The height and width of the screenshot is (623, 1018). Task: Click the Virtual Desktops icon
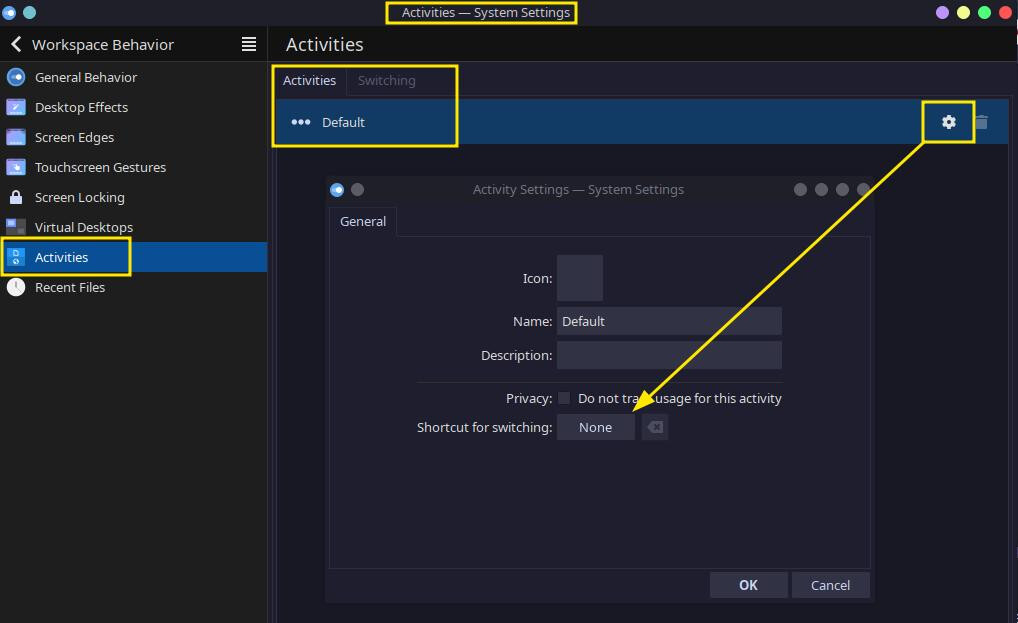coord(16,226)
